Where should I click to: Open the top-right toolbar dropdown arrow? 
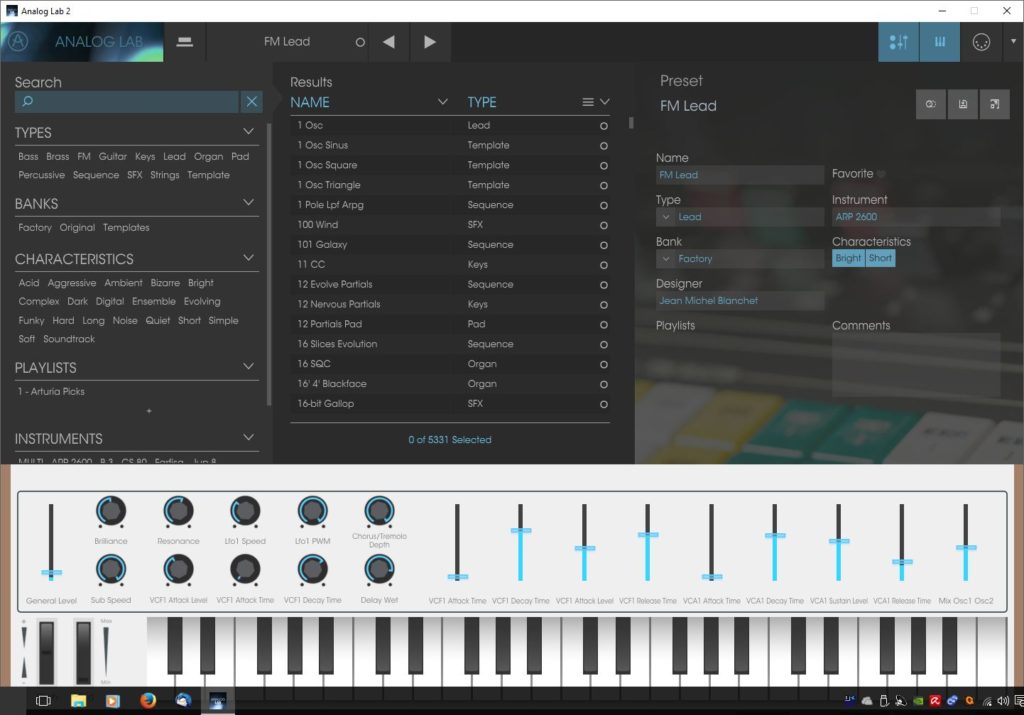point(1014,41)
